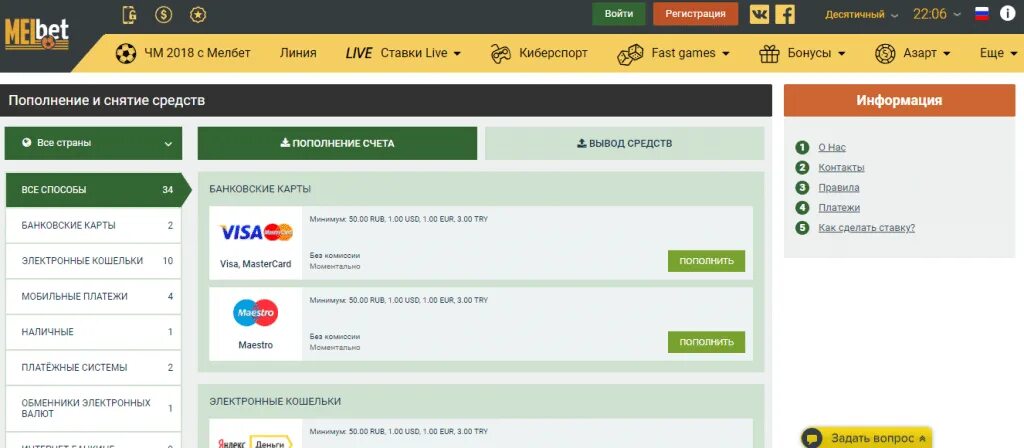Click the info circle icon at top right
Viewport: 1024px width, 448px height.
(1008, 14)
